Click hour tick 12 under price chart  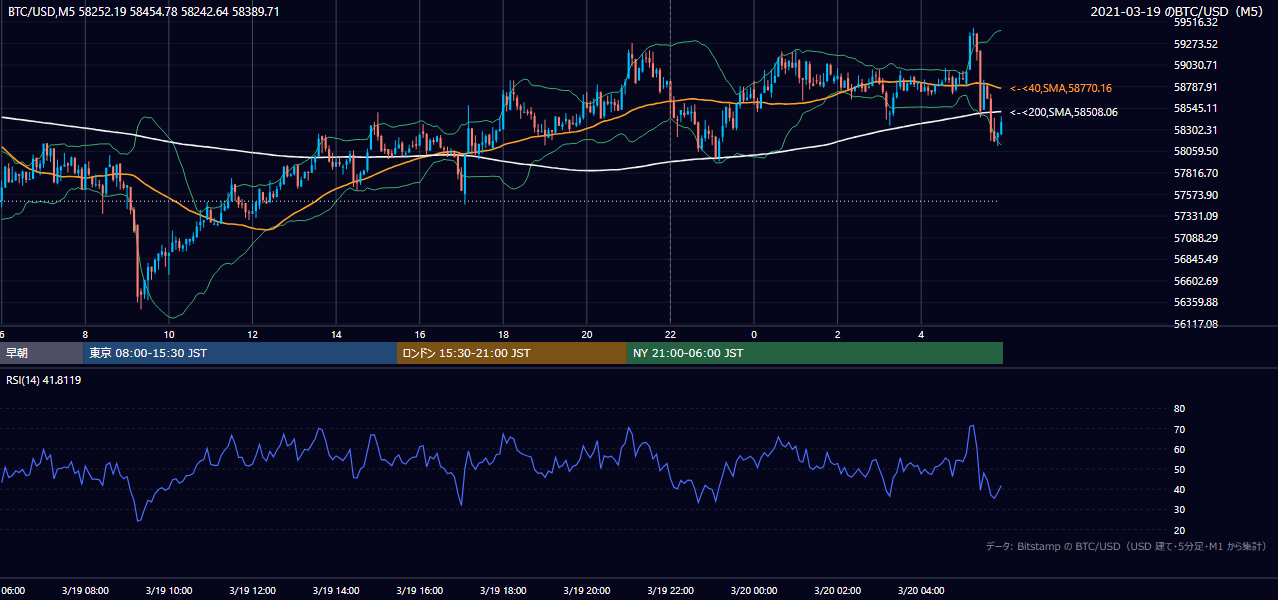pos(253,334)
